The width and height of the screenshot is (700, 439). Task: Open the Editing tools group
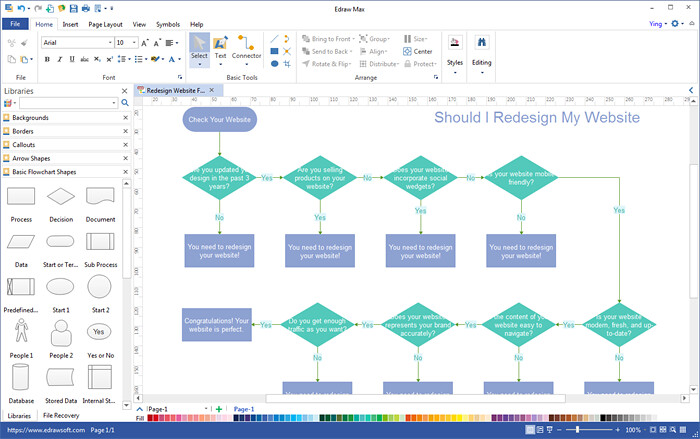coord(481,50)
